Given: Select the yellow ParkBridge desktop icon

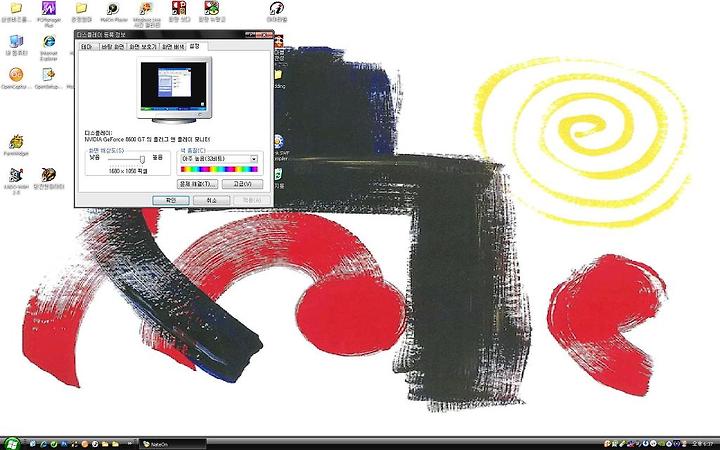Looking at the screenshot, I should coord(16,141).
